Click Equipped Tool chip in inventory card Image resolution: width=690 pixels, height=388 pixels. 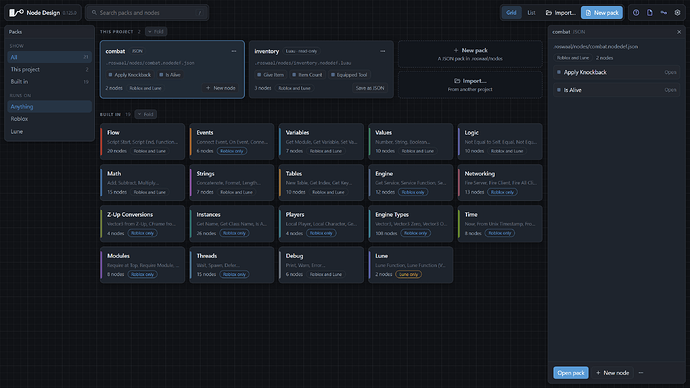point(349,75)
